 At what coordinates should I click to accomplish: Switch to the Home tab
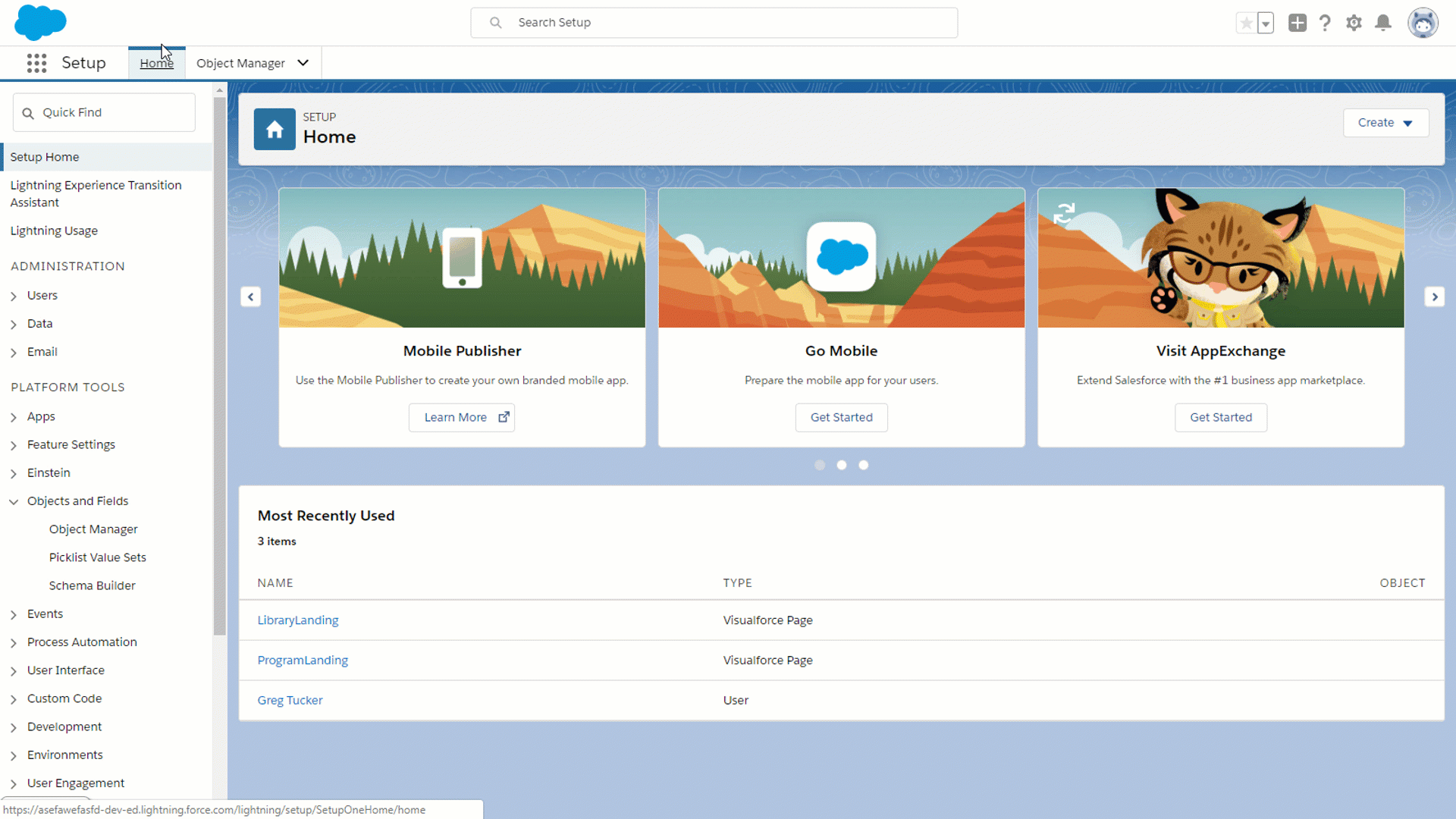pyautogui.click(x=156, y=63)
